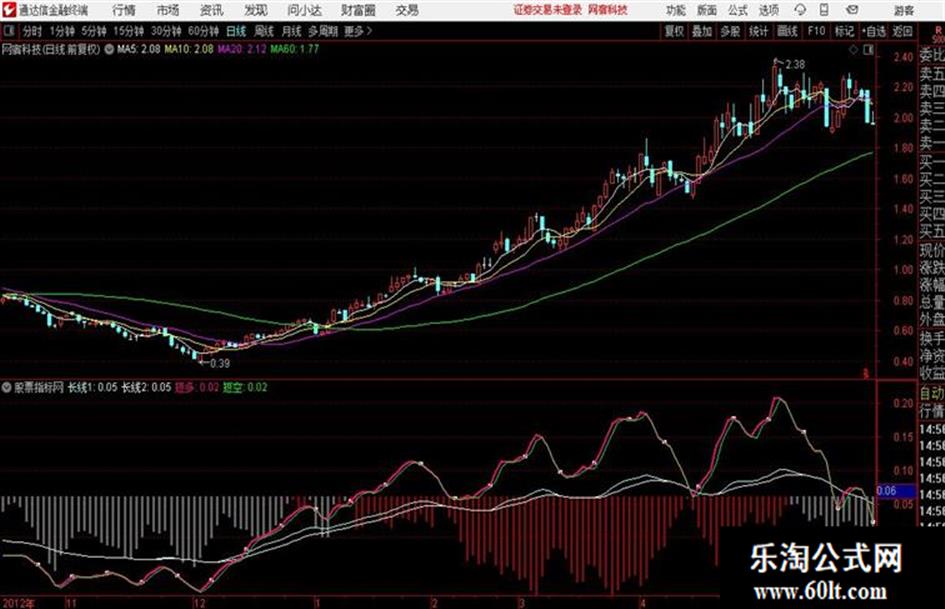Click the 游客 user account label
Image resolution: width=945 pixels, height=609 pixels.
(903, 10)
